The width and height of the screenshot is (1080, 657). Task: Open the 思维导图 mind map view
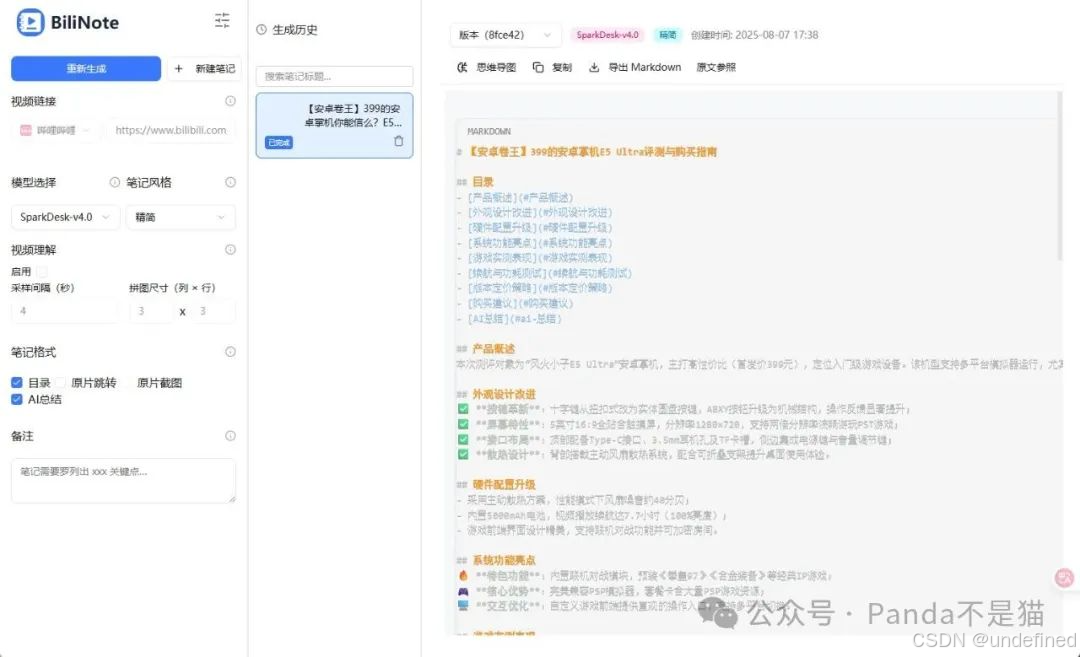[x=486, y=67]
